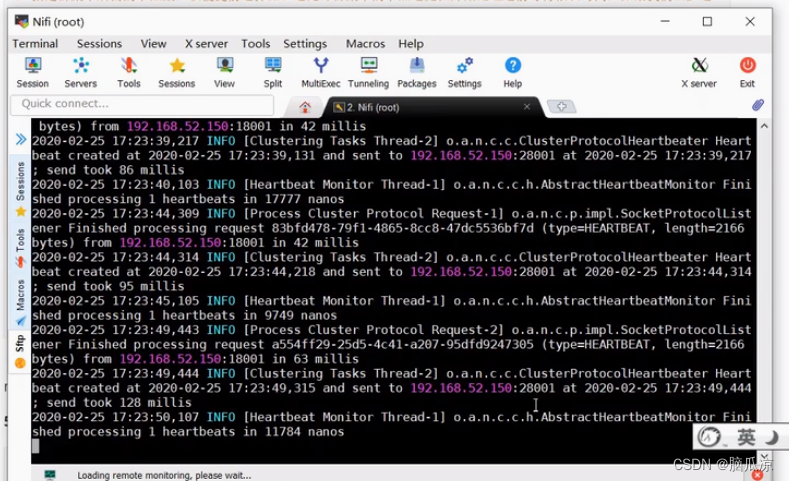Open the View menu
The height and width of the screenshot is (481, 789).
[153, 44]
